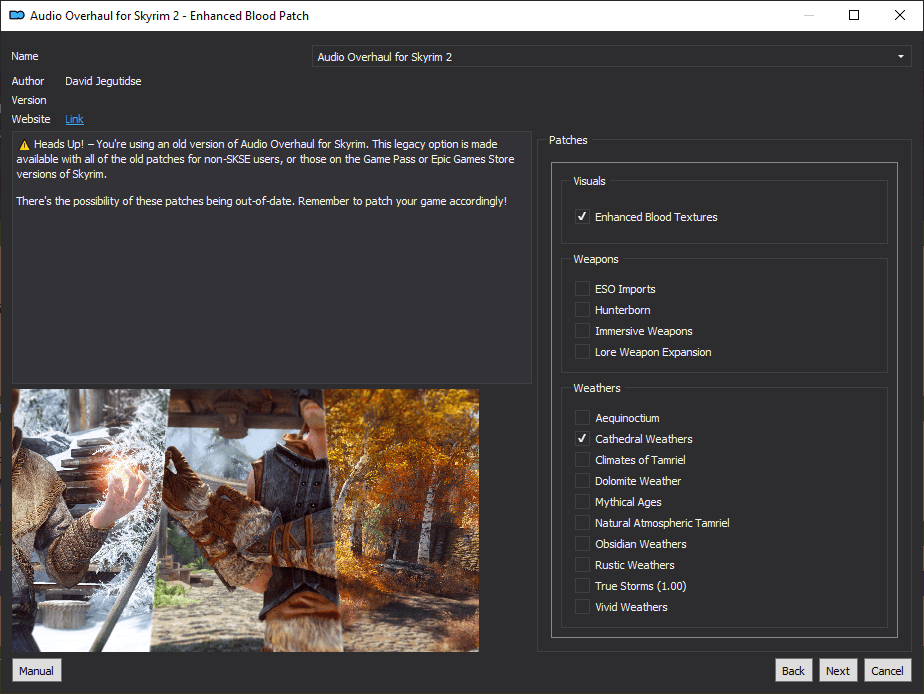924x694 pixels.
Task: Enable Climates of Tamriel patch
Action: click(x=582, y=460)
